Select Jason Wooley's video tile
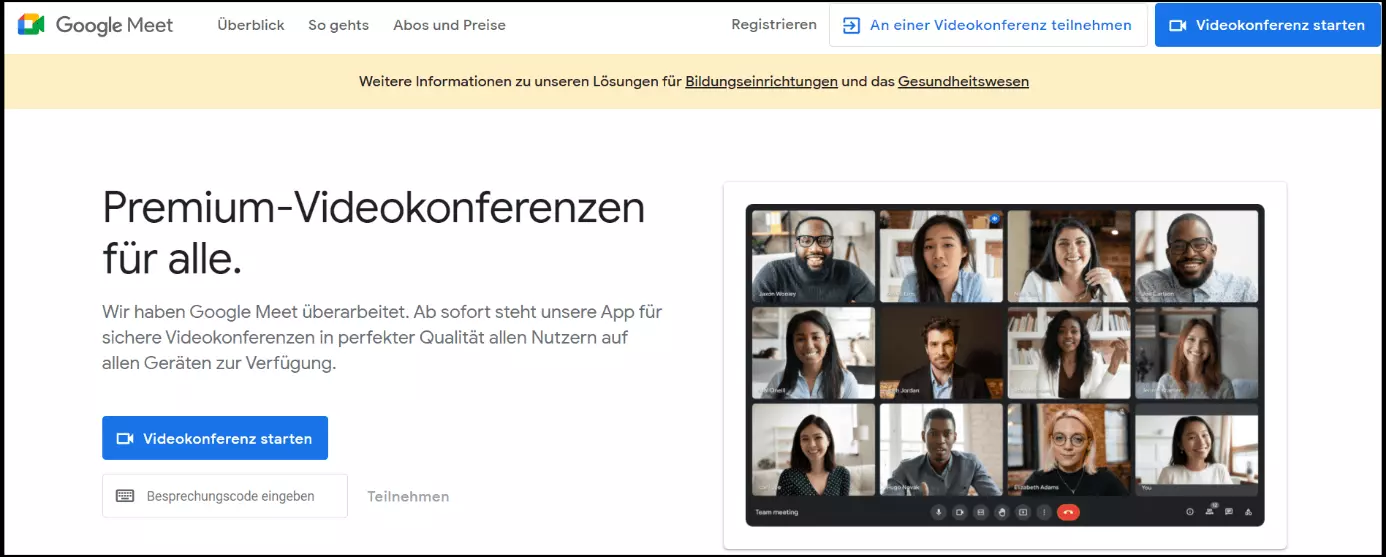Screen dimensions: 1386x557 (813, 256)
